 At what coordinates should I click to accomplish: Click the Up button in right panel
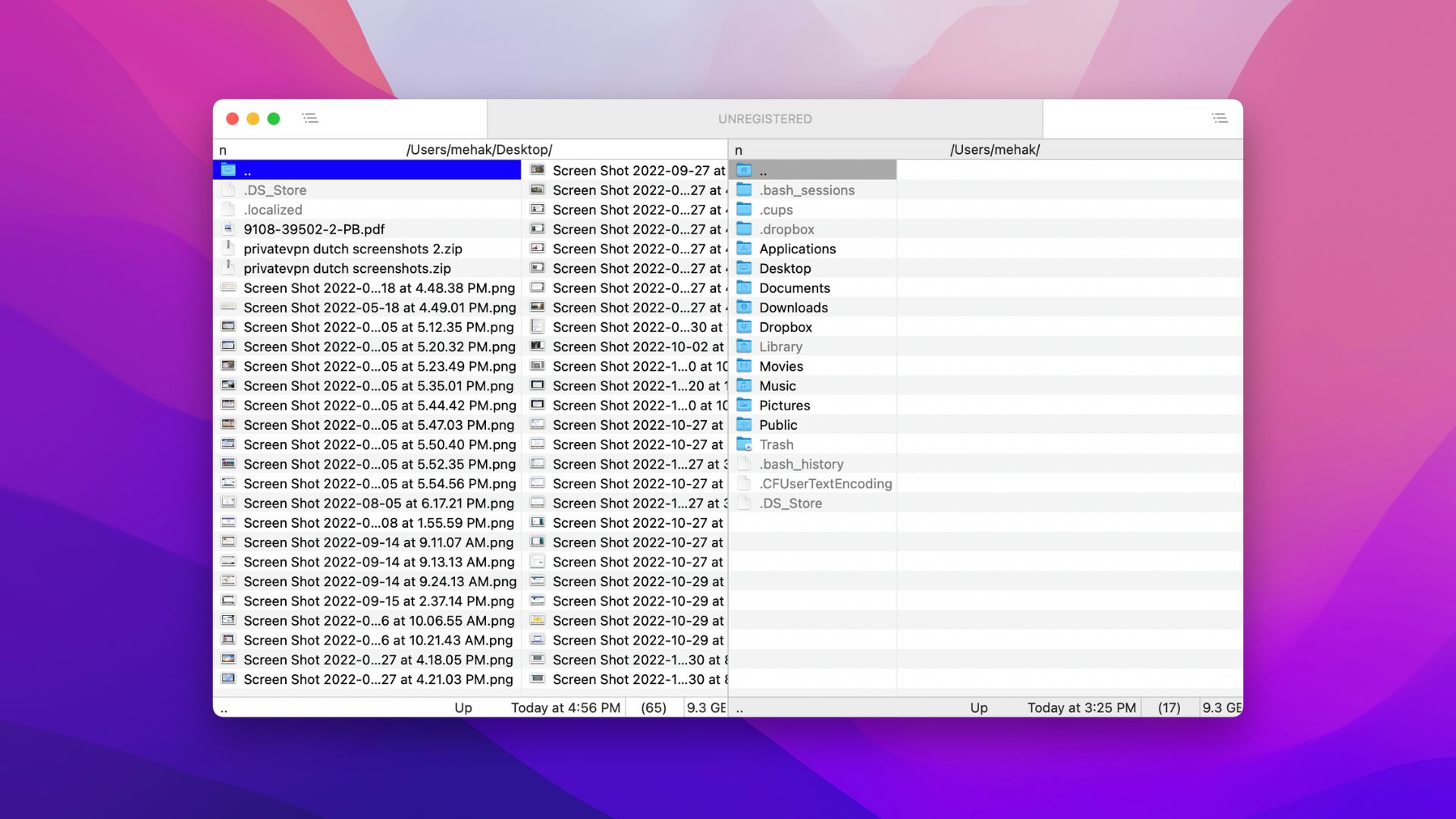point(978,707)
